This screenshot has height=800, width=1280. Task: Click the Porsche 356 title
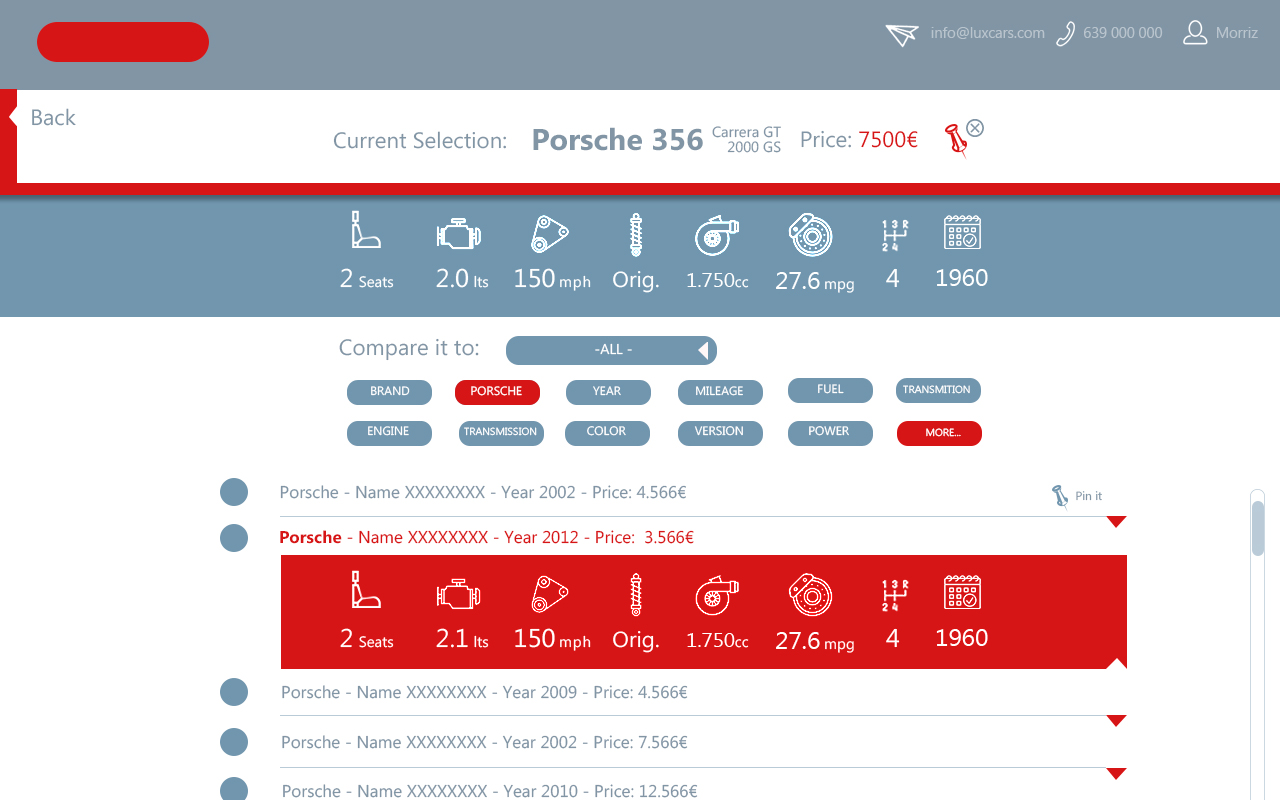tap(617, 140)
